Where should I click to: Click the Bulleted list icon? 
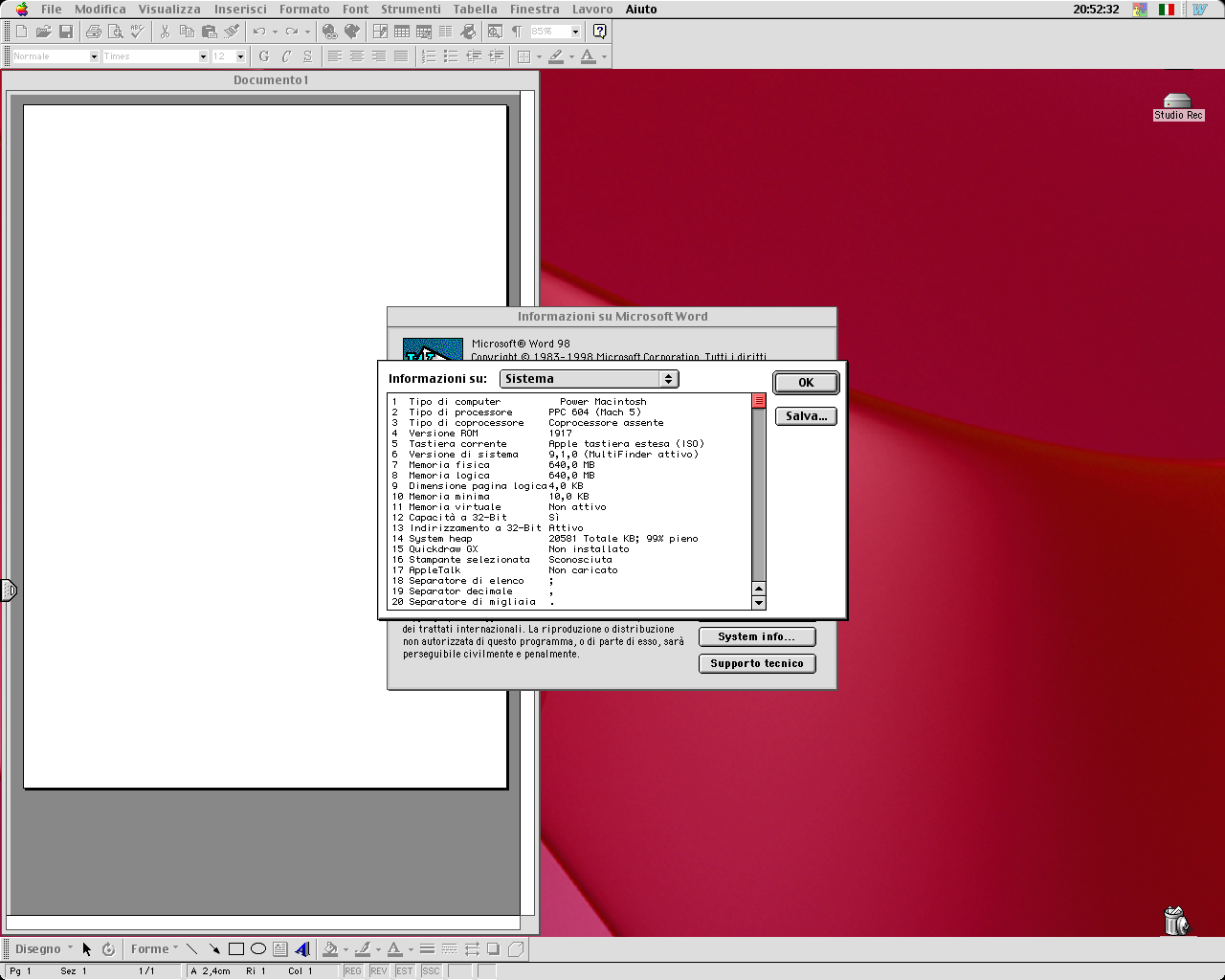[x=451, y=56]
